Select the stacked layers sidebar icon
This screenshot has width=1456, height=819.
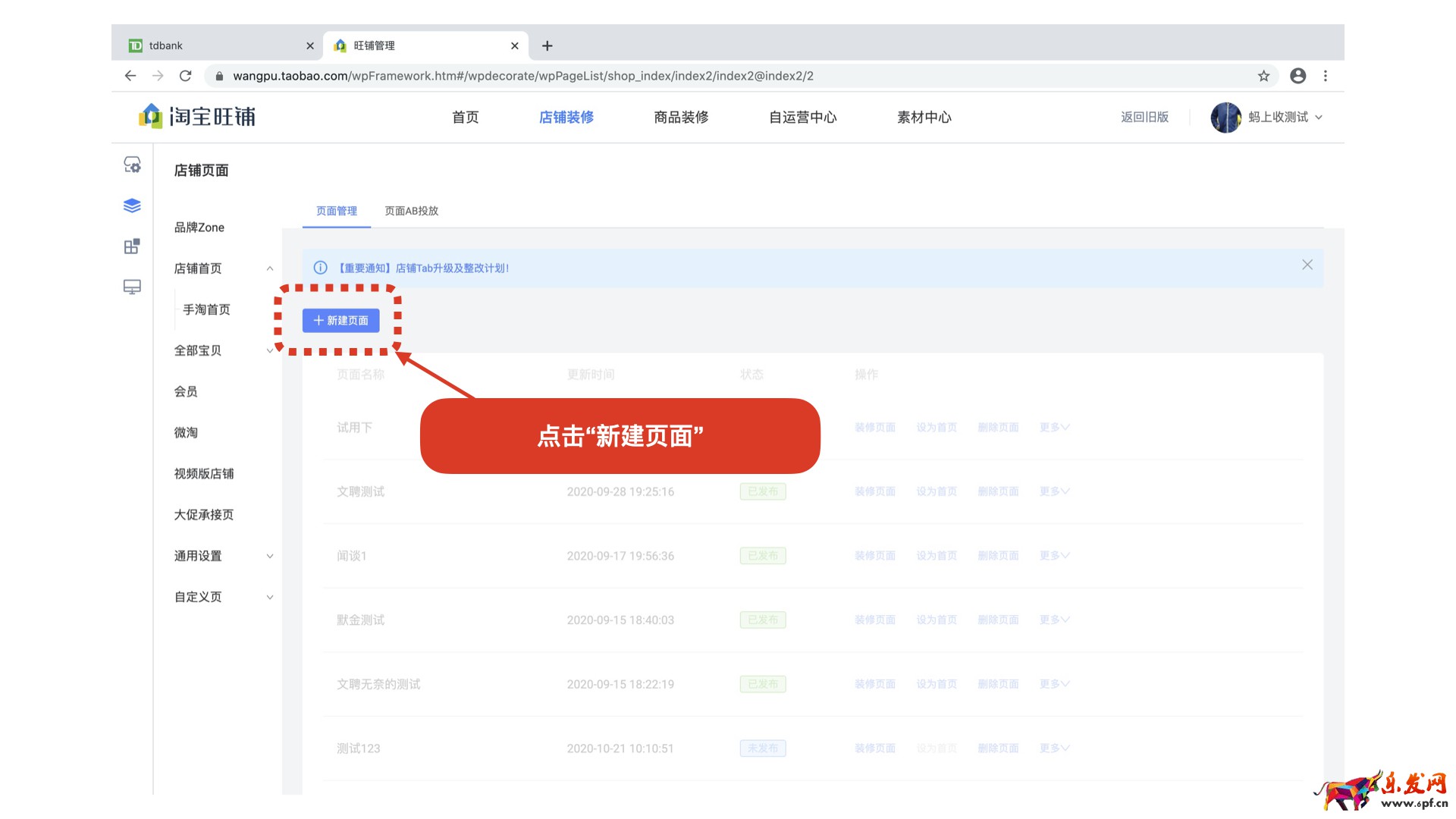click(x=132, y=206)
